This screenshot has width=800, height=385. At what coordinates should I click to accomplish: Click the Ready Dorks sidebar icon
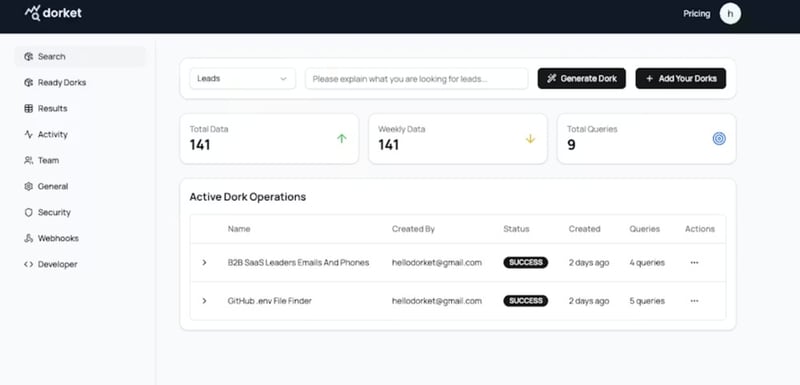[x=29, y=83]
